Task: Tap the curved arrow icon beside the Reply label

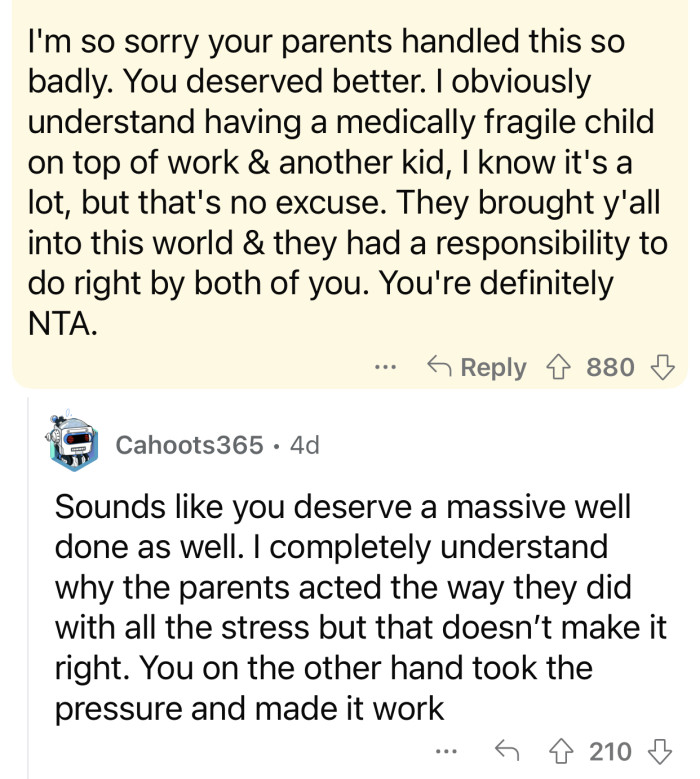Action: coord(440,367)
